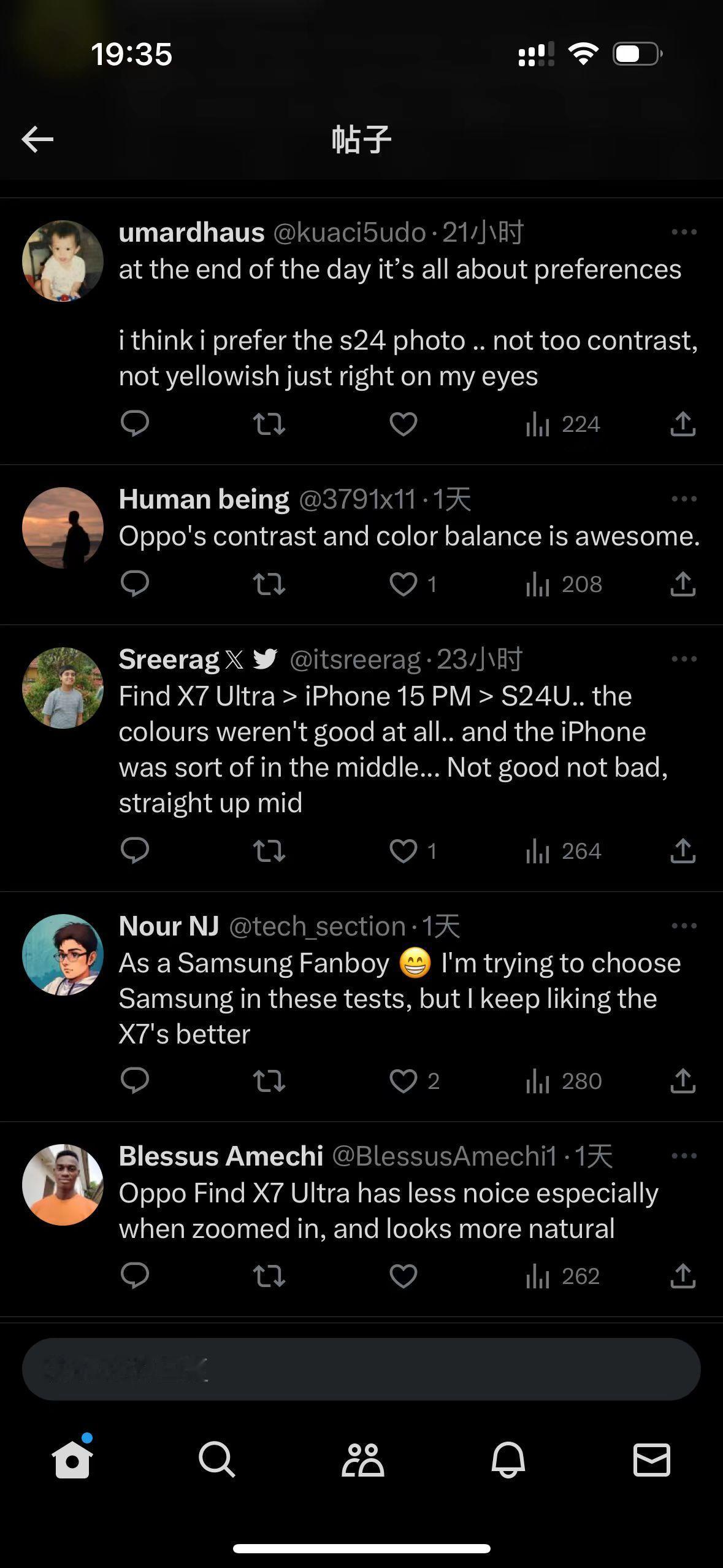Share umardhaus's post
The height and width of the screenshot is (1568, 723).
[683, 424]
